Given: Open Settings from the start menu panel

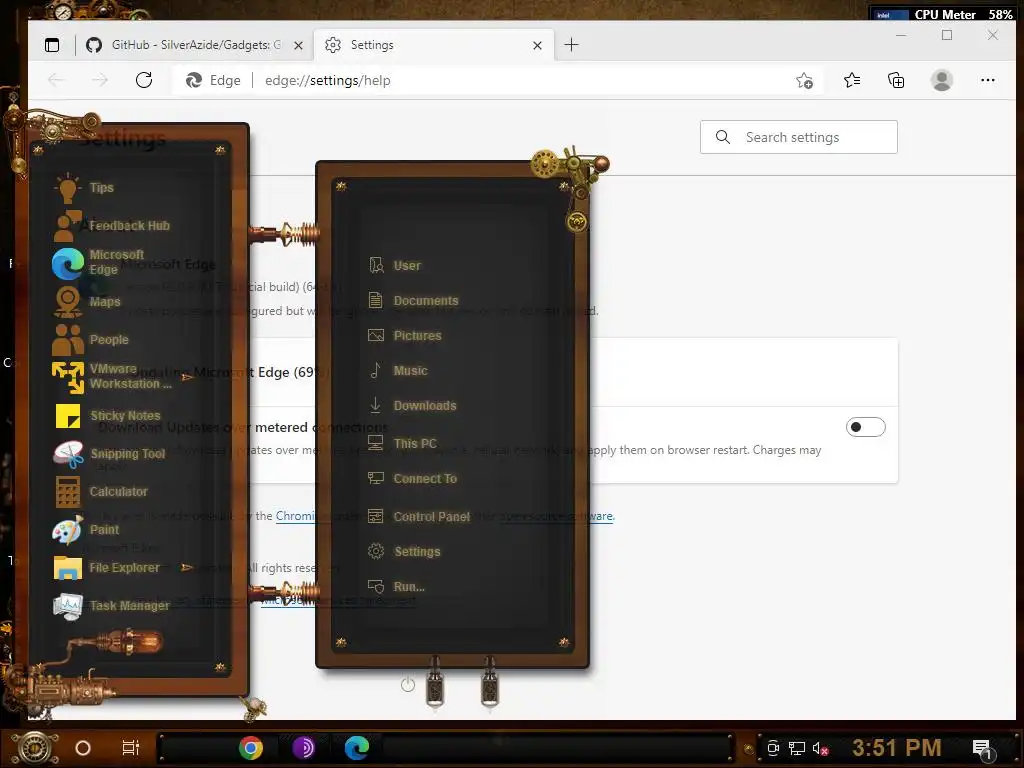Looking at the screenshot, I should (x=404, y=552).
